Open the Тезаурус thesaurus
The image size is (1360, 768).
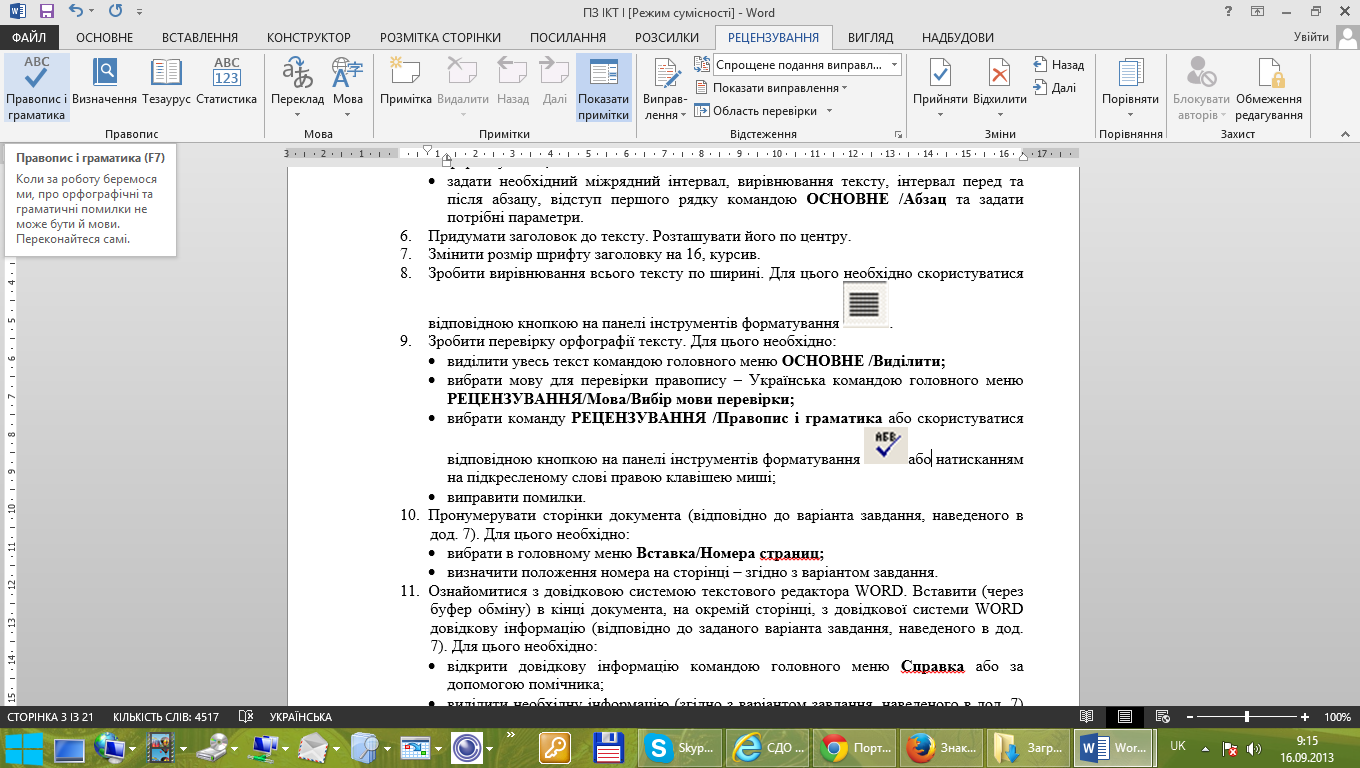[166, 82]
